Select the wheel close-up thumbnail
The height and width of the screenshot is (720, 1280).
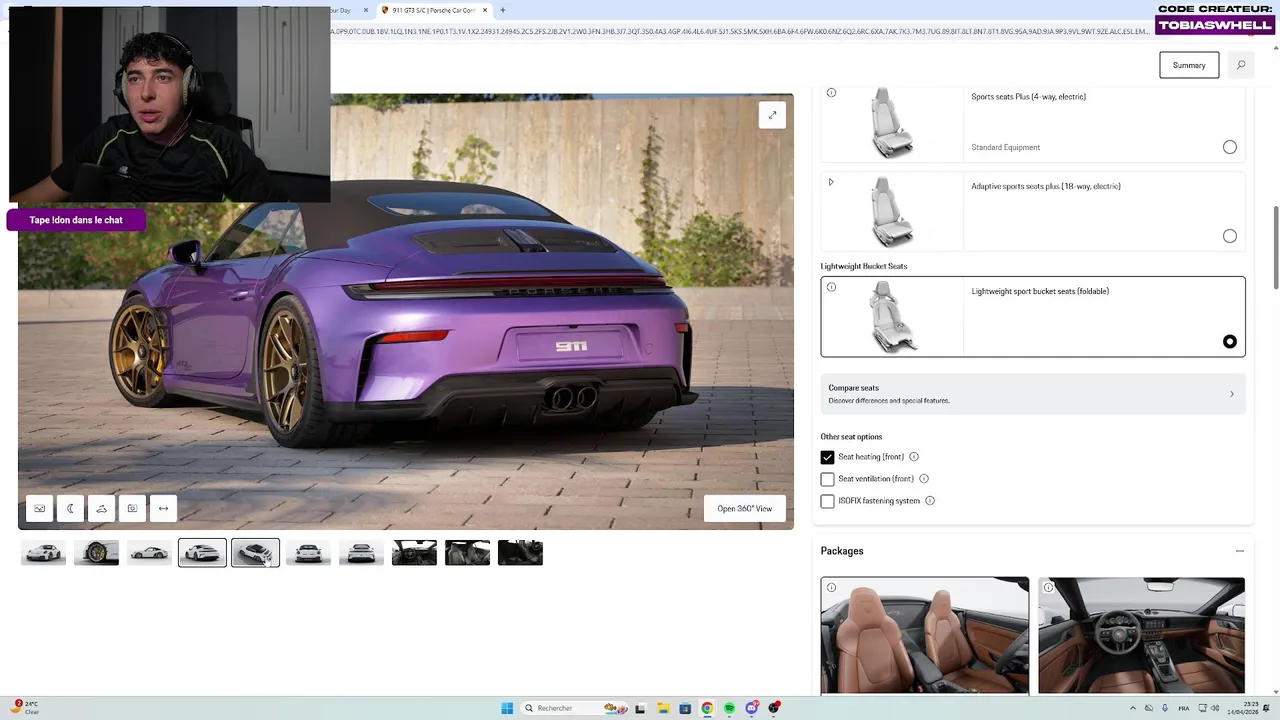pyautogui.click(x=96, y=553)
